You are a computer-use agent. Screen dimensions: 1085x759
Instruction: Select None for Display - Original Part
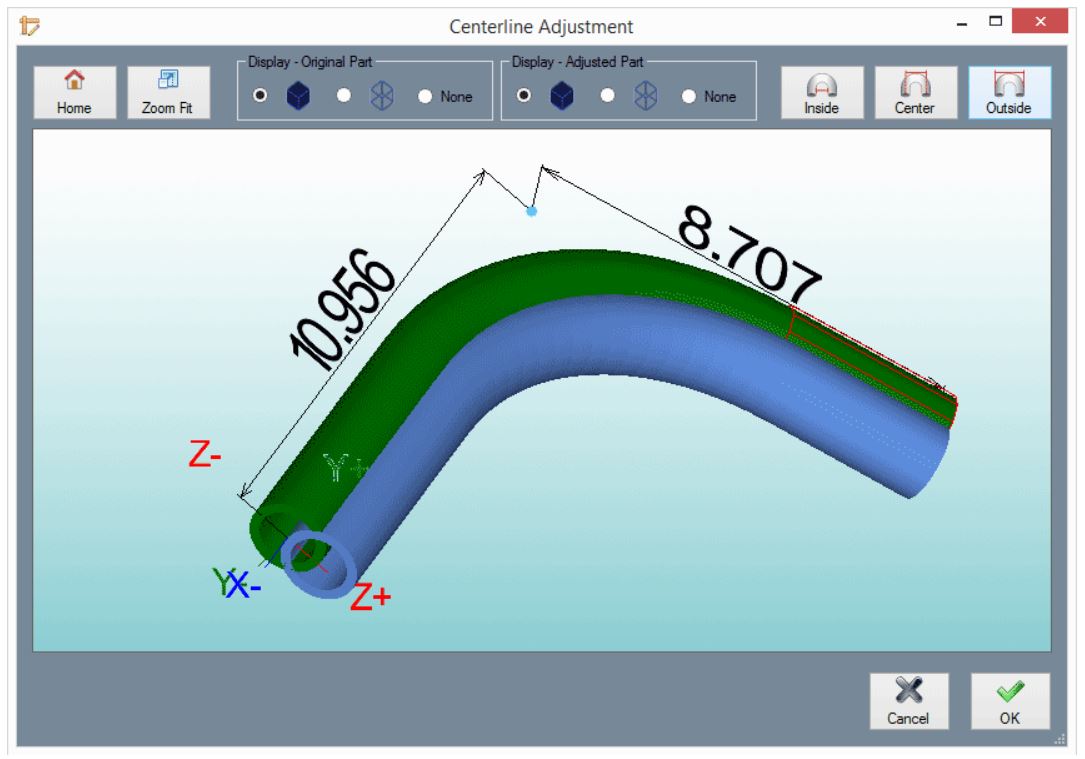point(424,97)
